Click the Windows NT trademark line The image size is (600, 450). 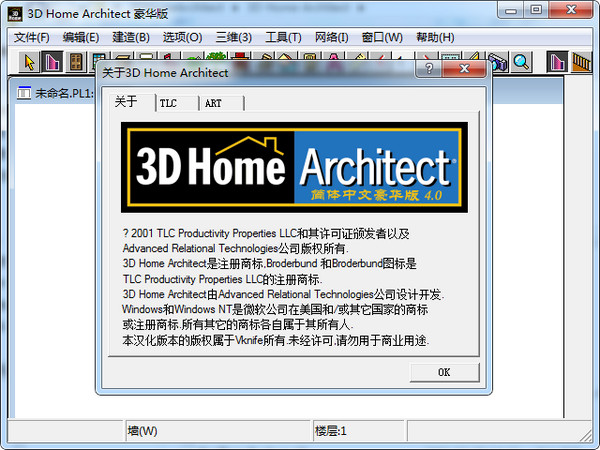tap(275, 309)
